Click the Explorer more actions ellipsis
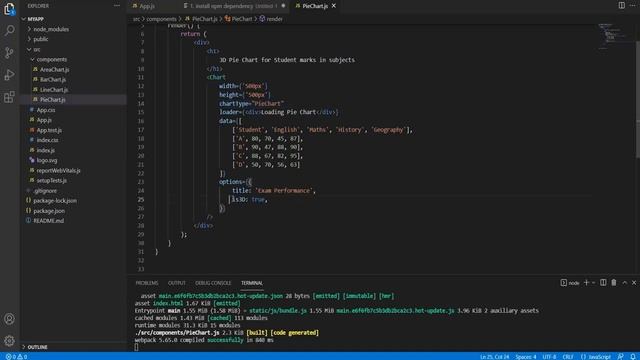 pos(117,6)
